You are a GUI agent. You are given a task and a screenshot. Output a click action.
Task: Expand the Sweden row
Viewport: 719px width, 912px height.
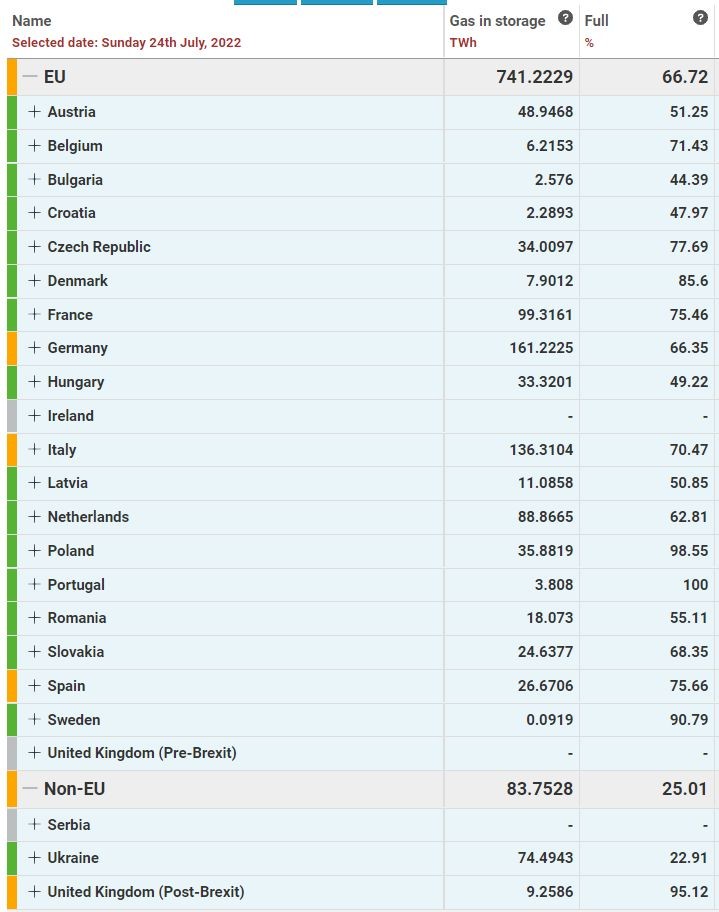(34, 719)
